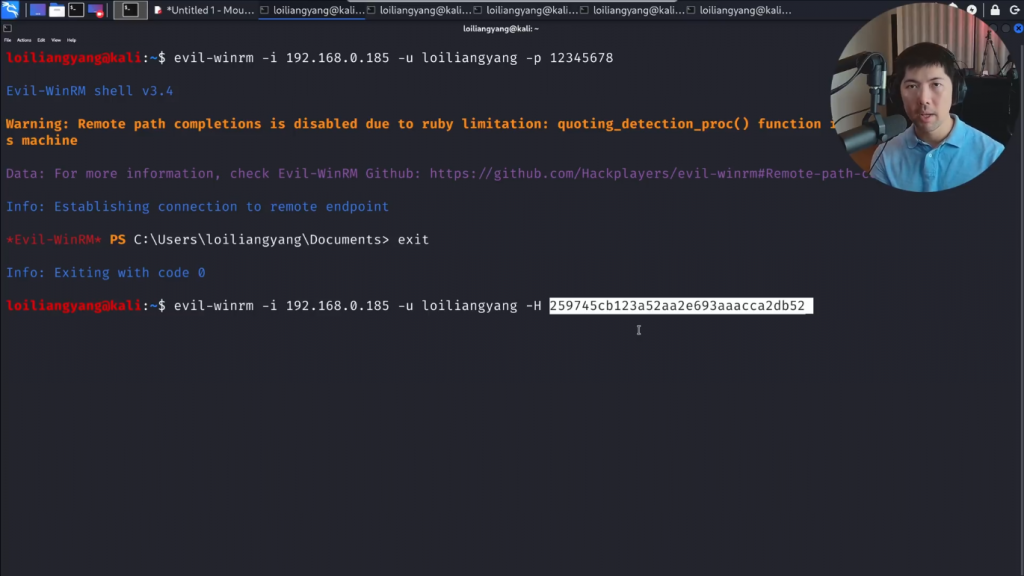Open the file manager panel icon
Image resolution: width=1024 pixels, height=576 pixels.
[x=57, y=10]
